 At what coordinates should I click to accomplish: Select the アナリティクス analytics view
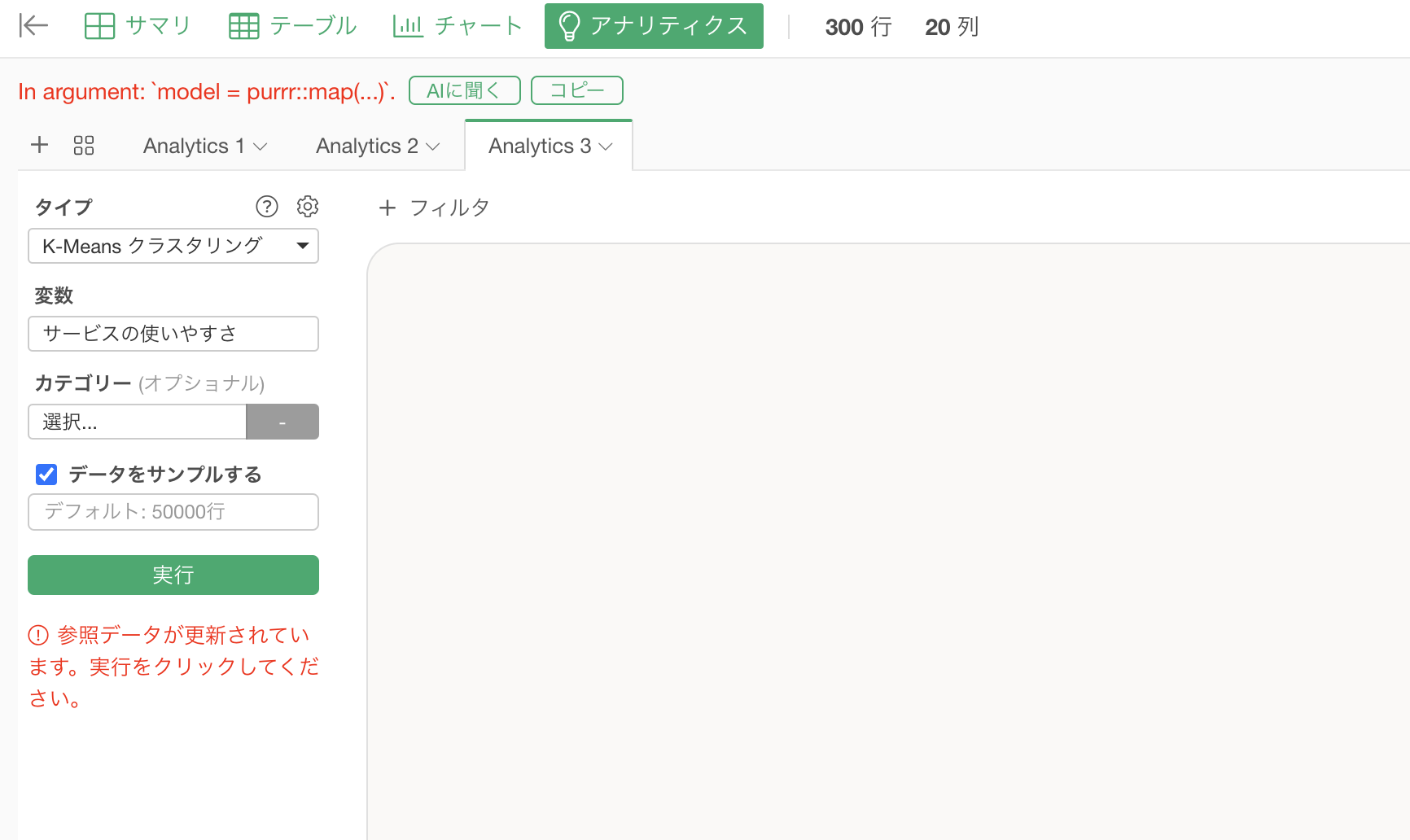point(654,26)
